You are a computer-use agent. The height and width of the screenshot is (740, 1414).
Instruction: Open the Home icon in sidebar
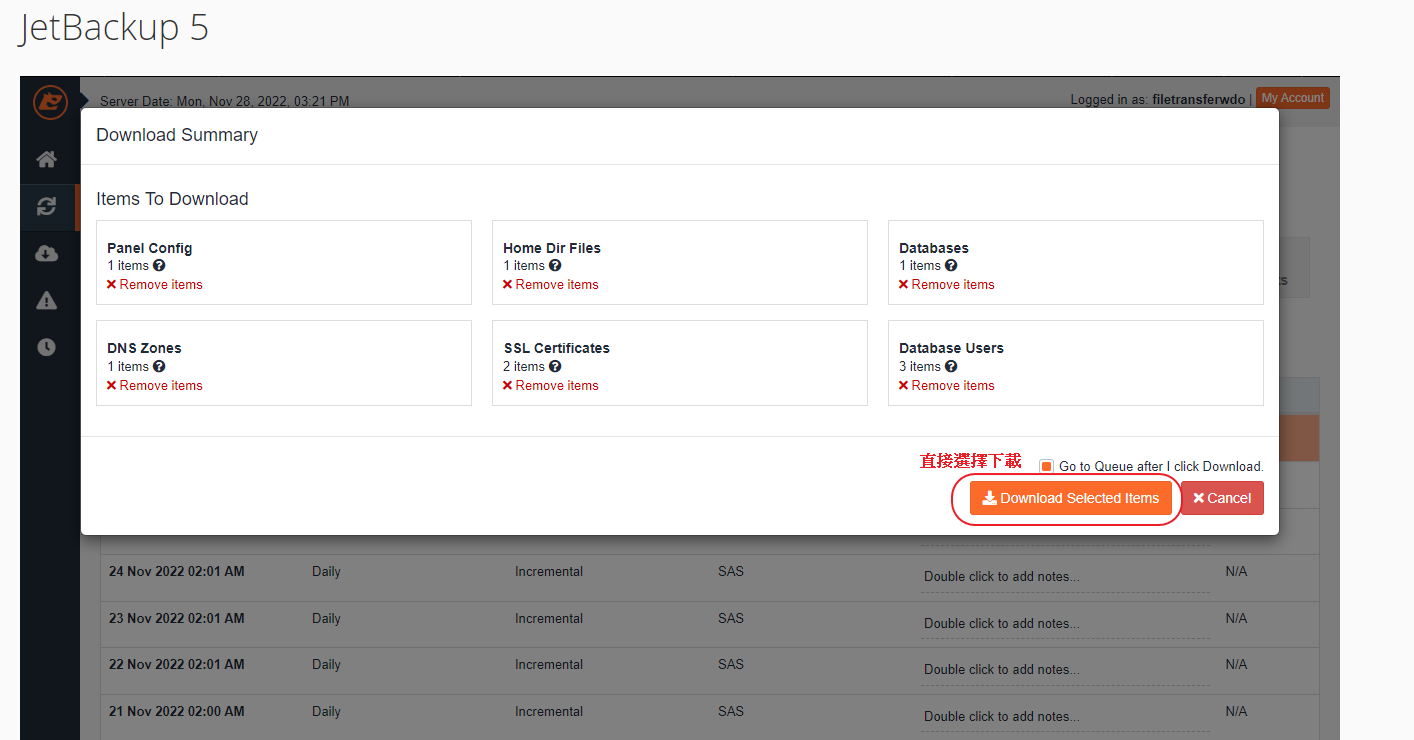pos(47,160)
